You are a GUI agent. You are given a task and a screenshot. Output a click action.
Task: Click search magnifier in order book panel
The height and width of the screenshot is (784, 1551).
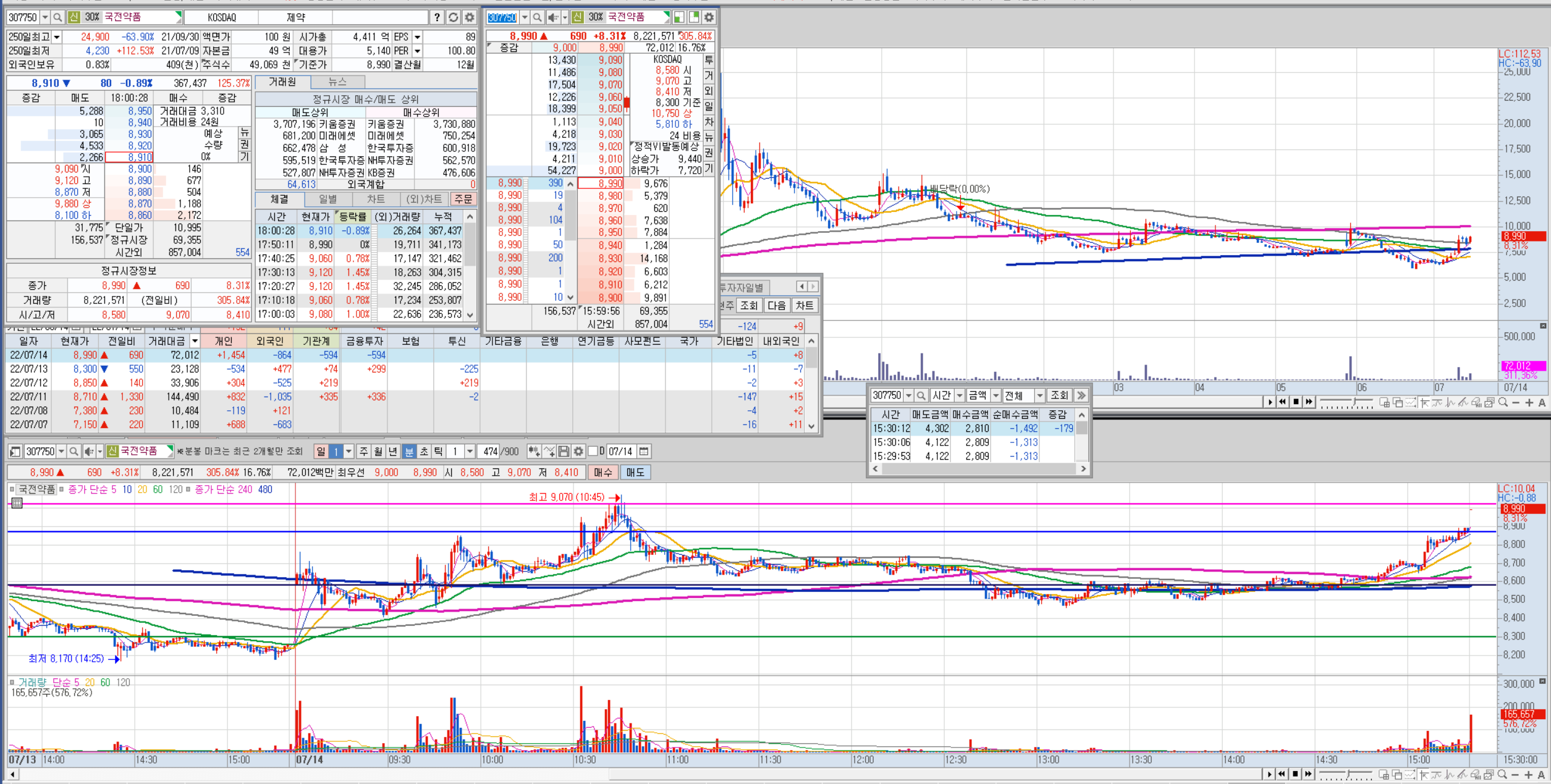click(x=537, y=17)
